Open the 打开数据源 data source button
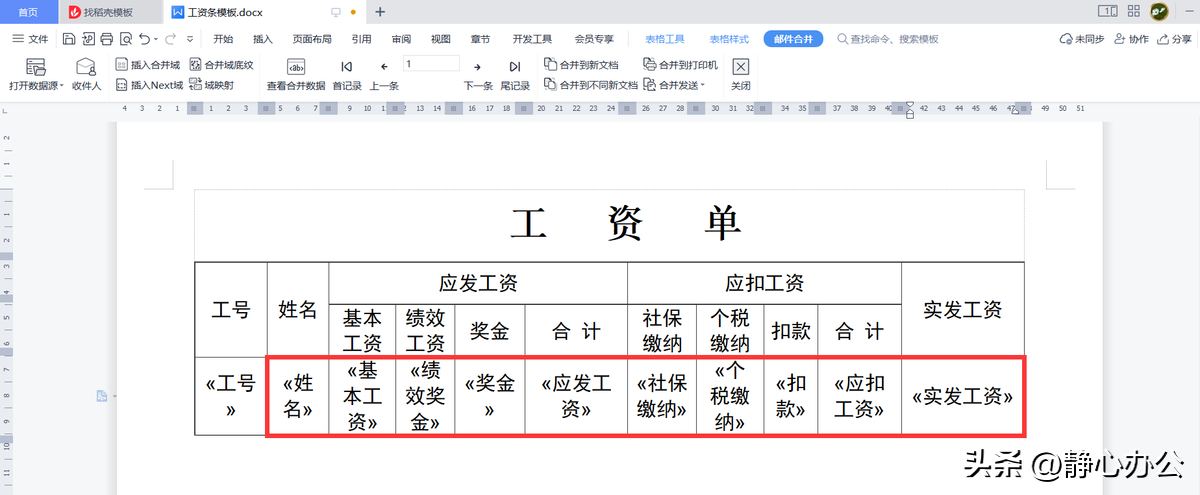Viewport: 1200px width, 495px height. point(36,75)
